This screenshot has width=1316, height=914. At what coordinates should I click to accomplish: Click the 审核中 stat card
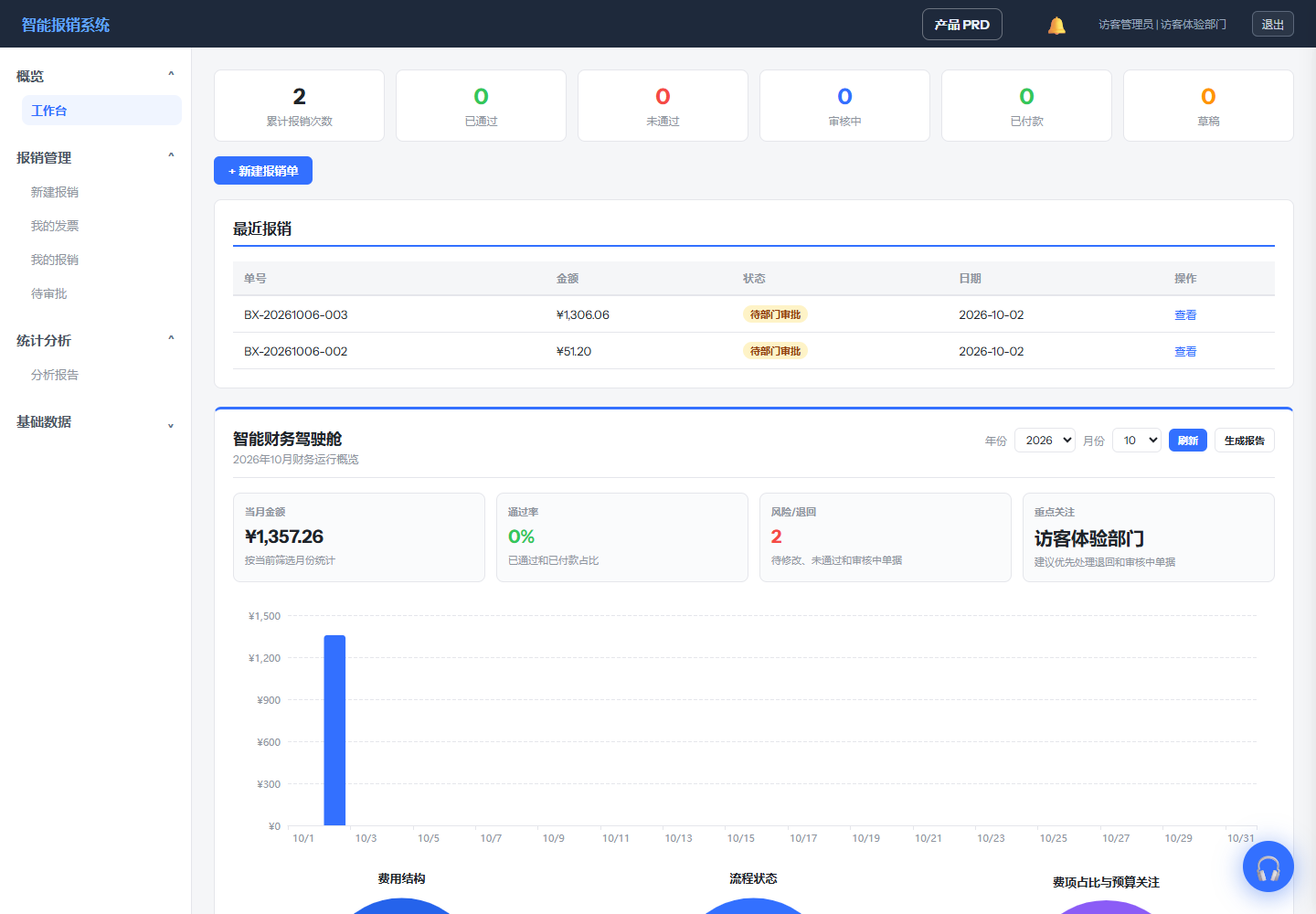tap(844, 106)
